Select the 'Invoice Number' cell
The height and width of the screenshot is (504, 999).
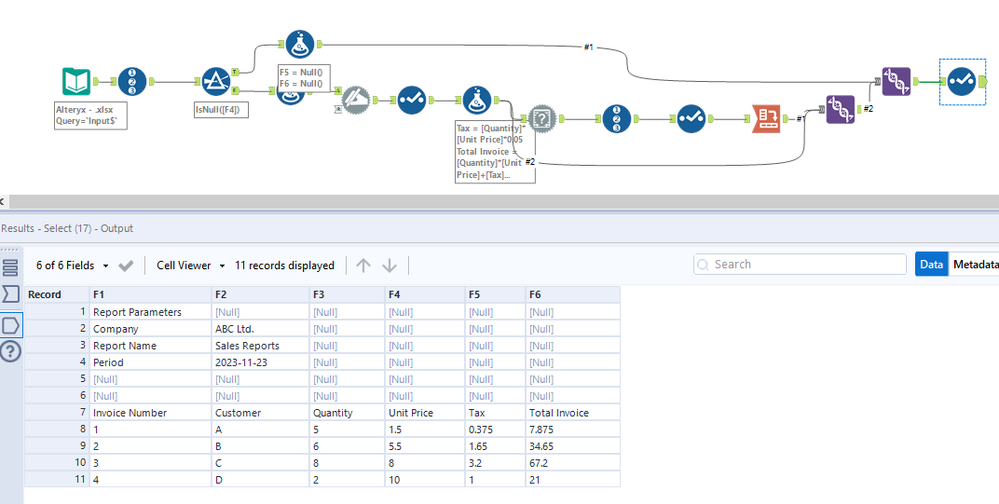click(x=150, y=413)
